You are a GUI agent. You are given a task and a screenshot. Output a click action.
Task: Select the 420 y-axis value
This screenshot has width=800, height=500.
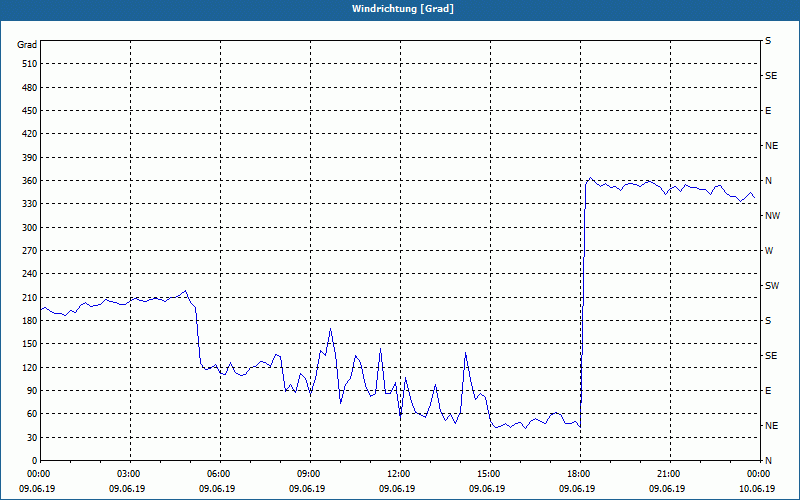tap(30, 134)
